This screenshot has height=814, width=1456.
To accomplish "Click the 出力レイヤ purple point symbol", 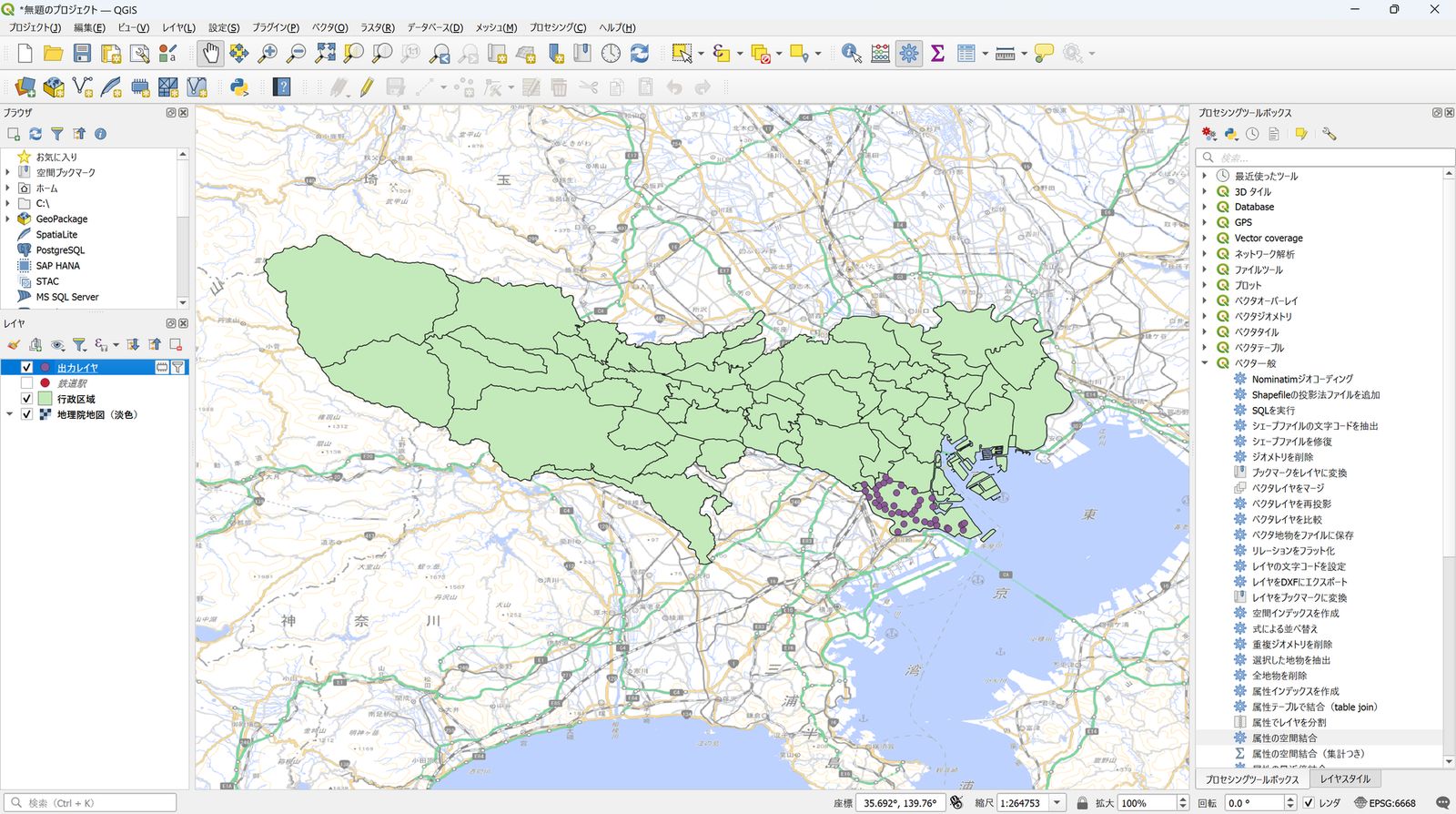I will pyautogui.click(x=45, y=368).
